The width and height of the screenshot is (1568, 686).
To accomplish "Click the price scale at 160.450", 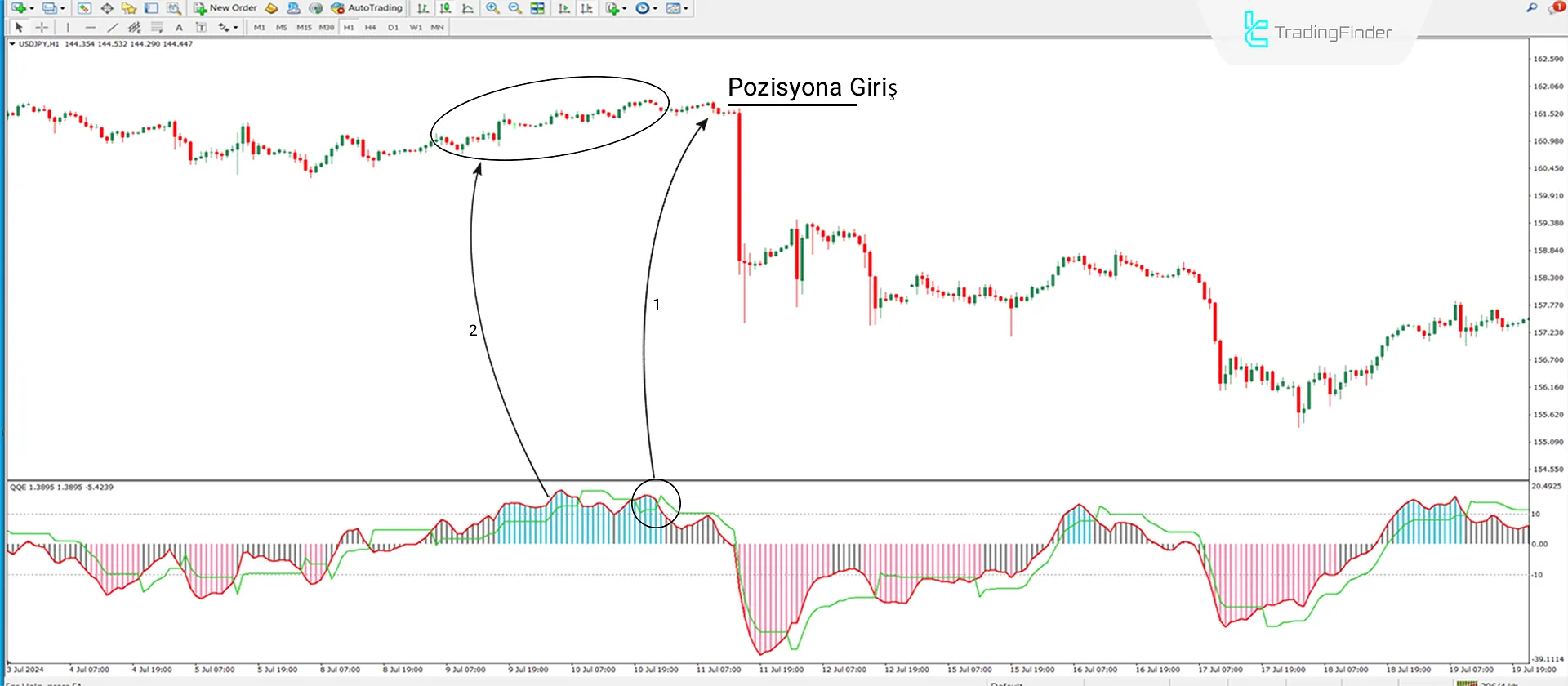I will [1548, 168].
